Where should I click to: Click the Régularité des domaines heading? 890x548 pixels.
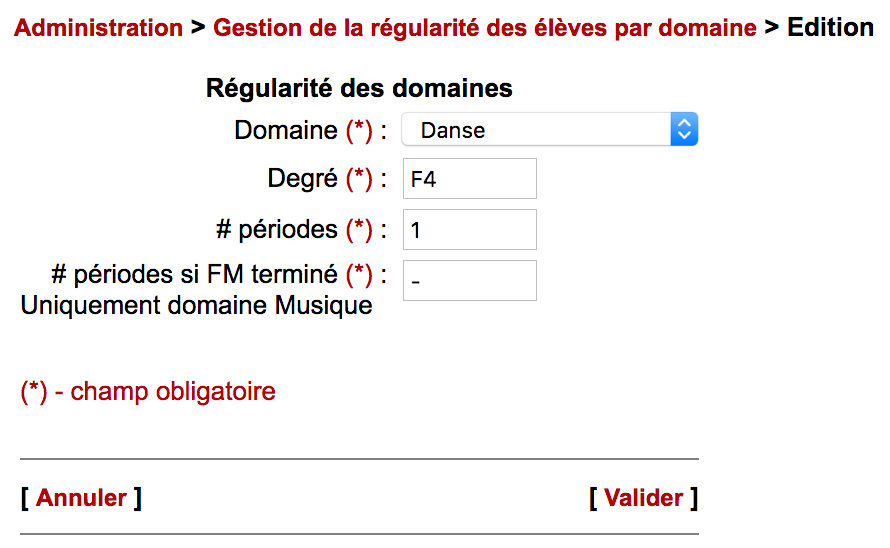(x=359, y=89)
